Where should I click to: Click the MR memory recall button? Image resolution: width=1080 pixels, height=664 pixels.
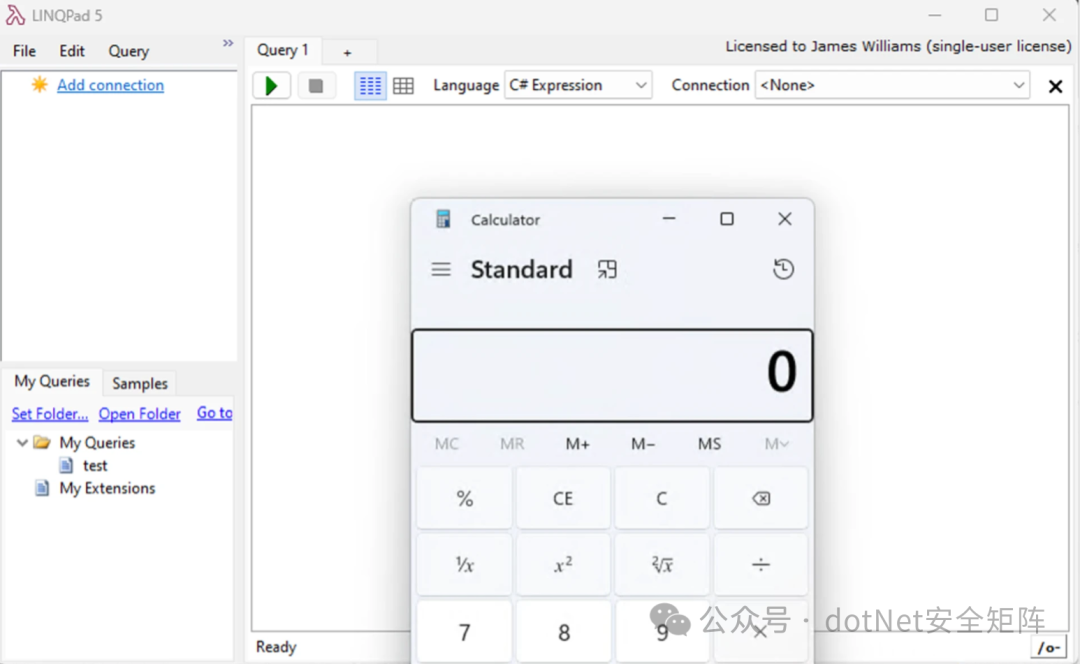click(512, 444)
